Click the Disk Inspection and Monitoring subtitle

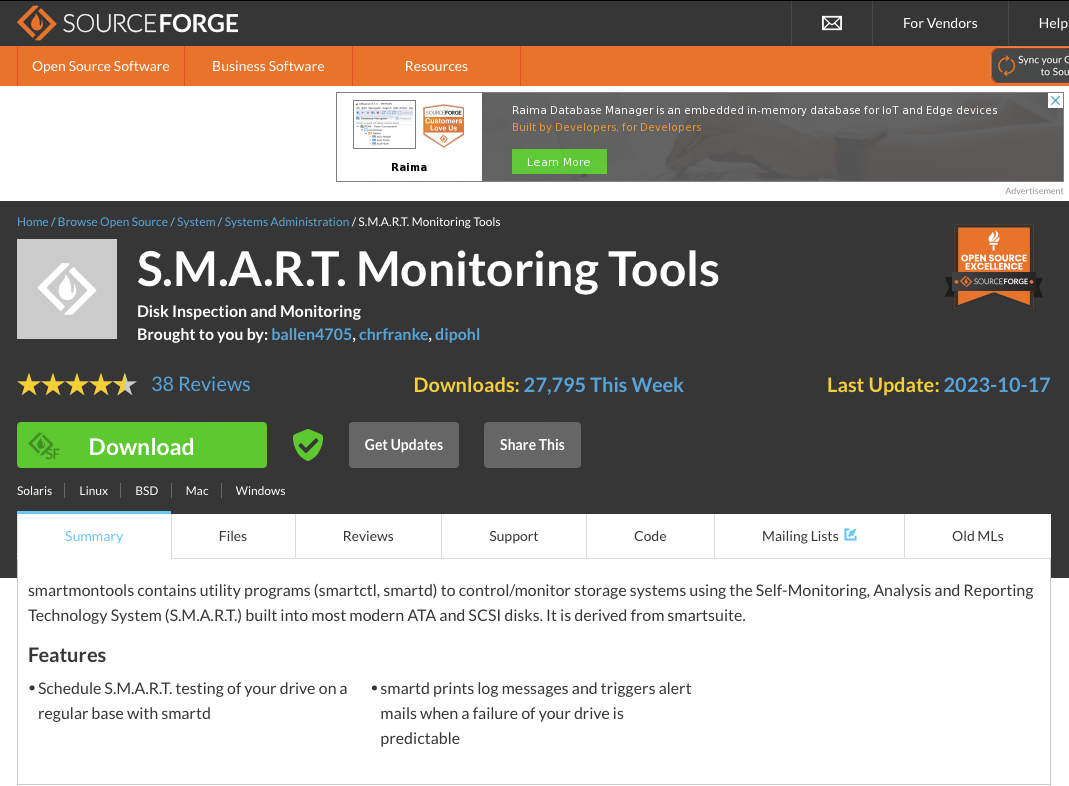click(x=249, y=312)
